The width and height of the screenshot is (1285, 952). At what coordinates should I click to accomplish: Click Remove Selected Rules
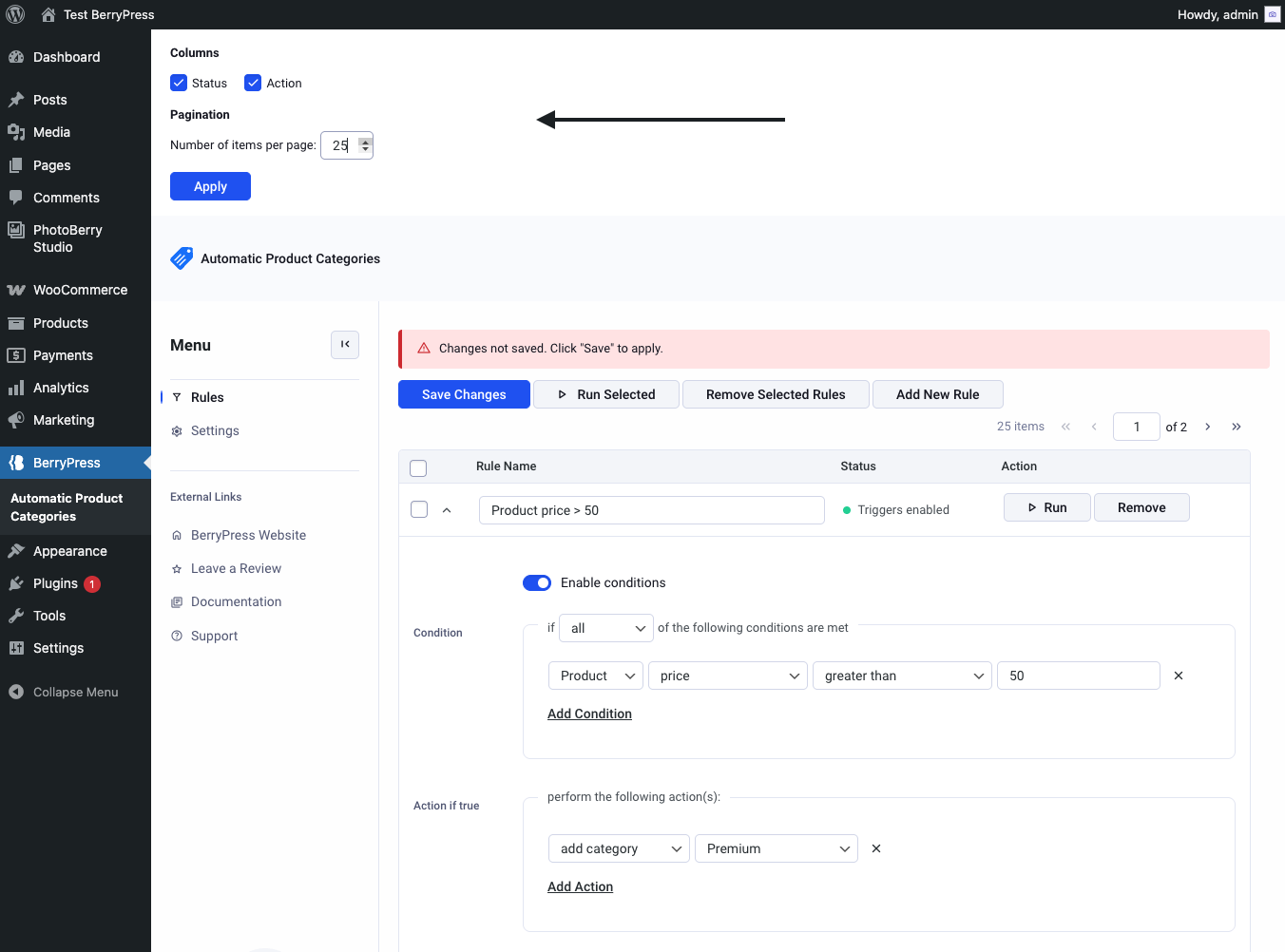point(776,394)
